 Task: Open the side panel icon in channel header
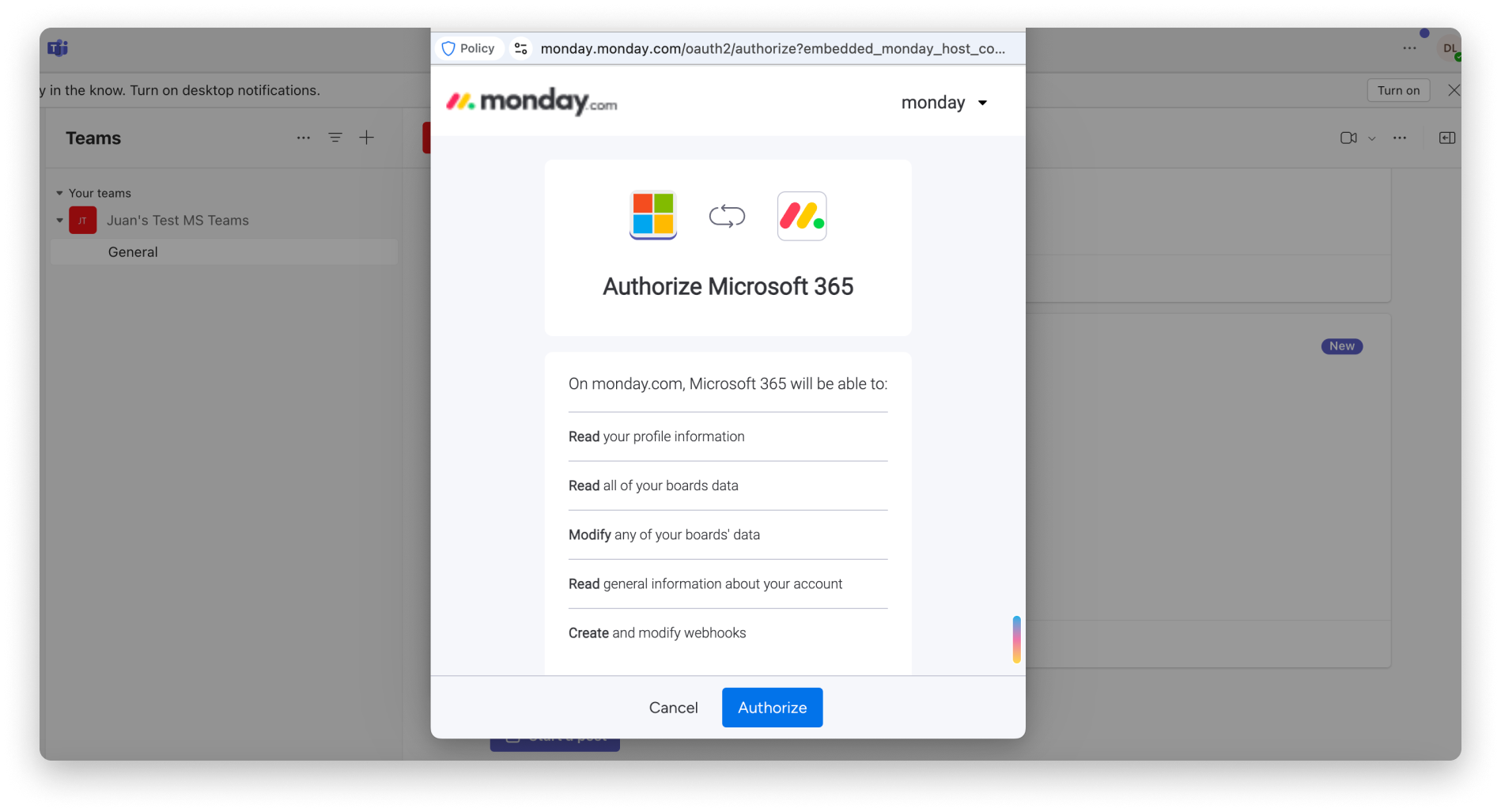[x=1447, y=138]
